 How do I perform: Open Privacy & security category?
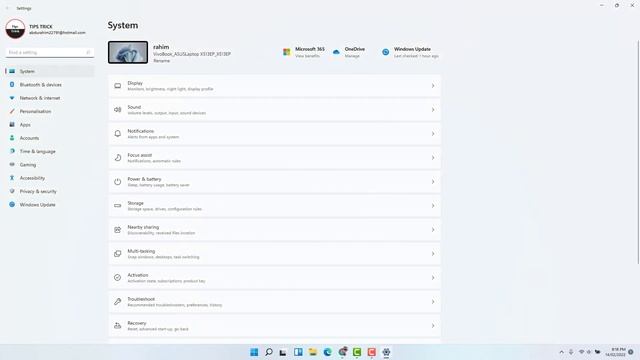coord(50,191)
